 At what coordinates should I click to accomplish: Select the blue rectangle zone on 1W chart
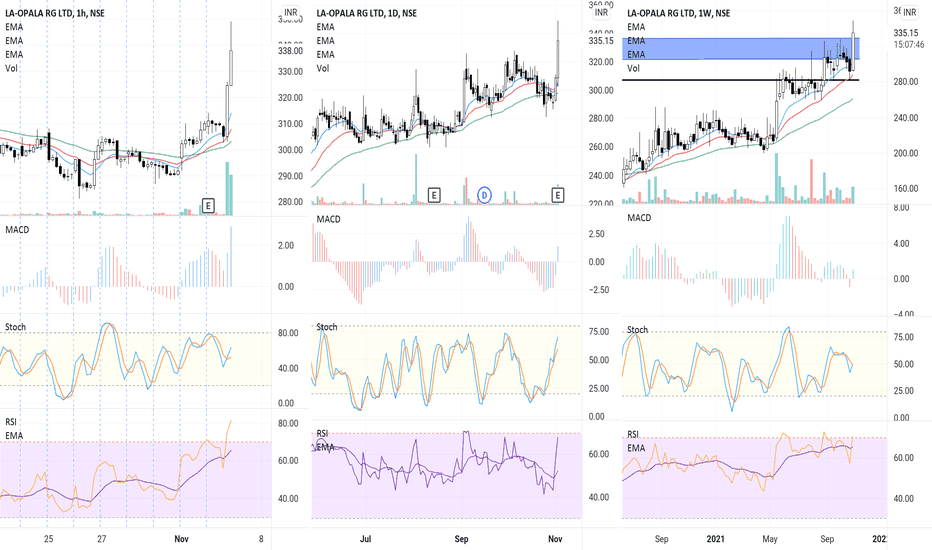point(741,49)
